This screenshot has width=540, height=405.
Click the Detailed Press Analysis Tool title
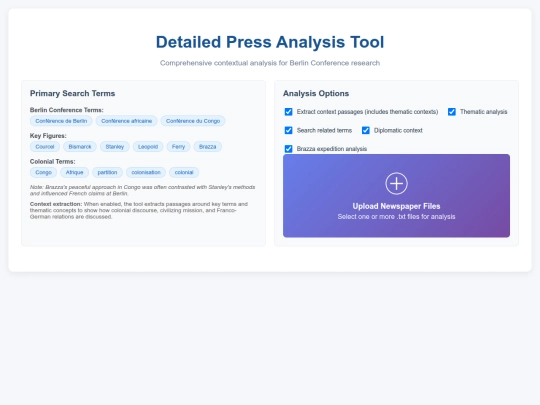[x=270, y=42]
